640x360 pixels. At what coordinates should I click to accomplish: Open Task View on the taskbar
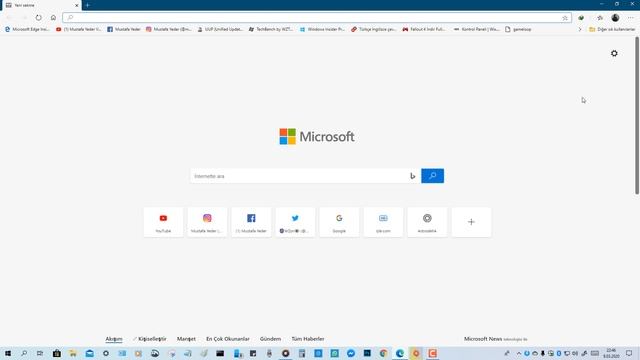[40, 353]
